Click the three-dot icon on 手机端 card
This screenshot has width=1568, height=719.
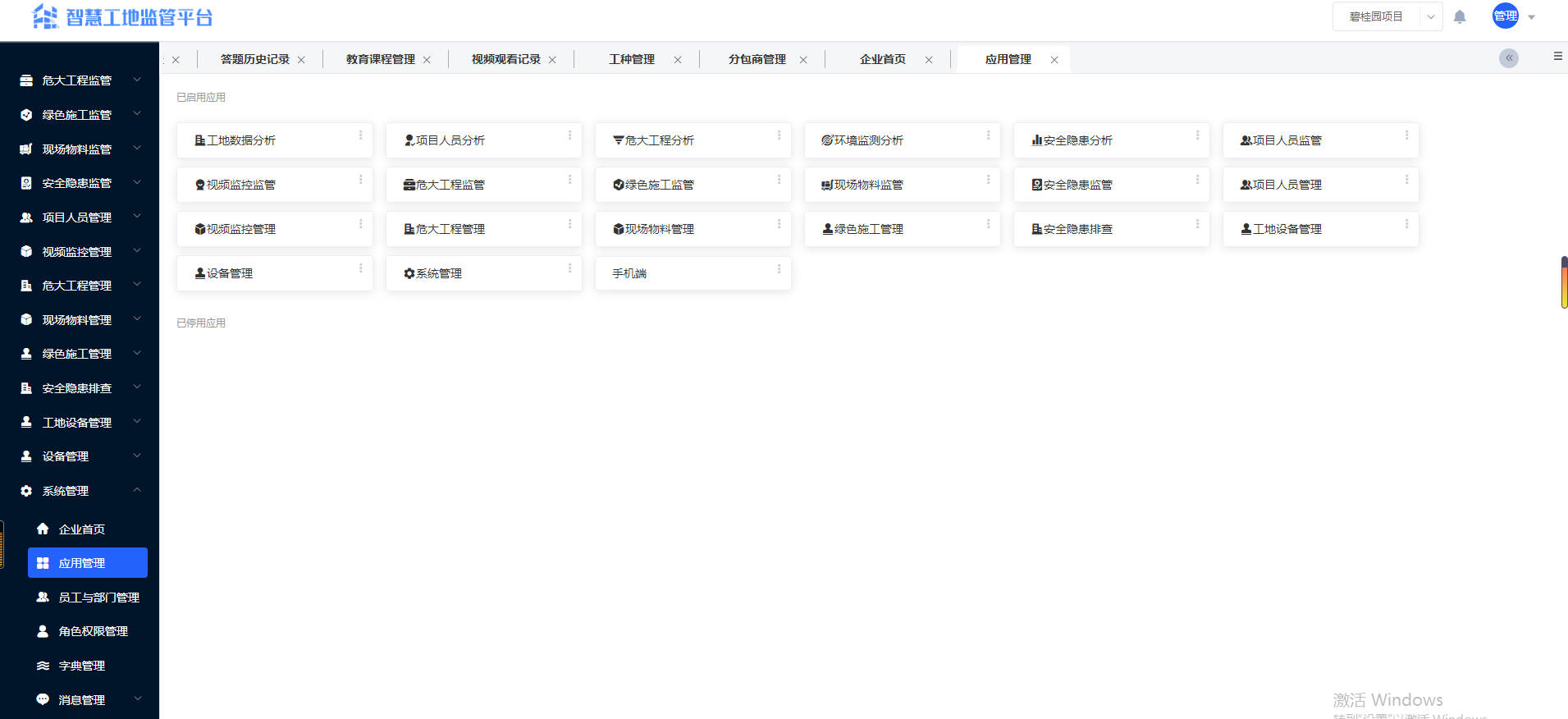[779, 268]
